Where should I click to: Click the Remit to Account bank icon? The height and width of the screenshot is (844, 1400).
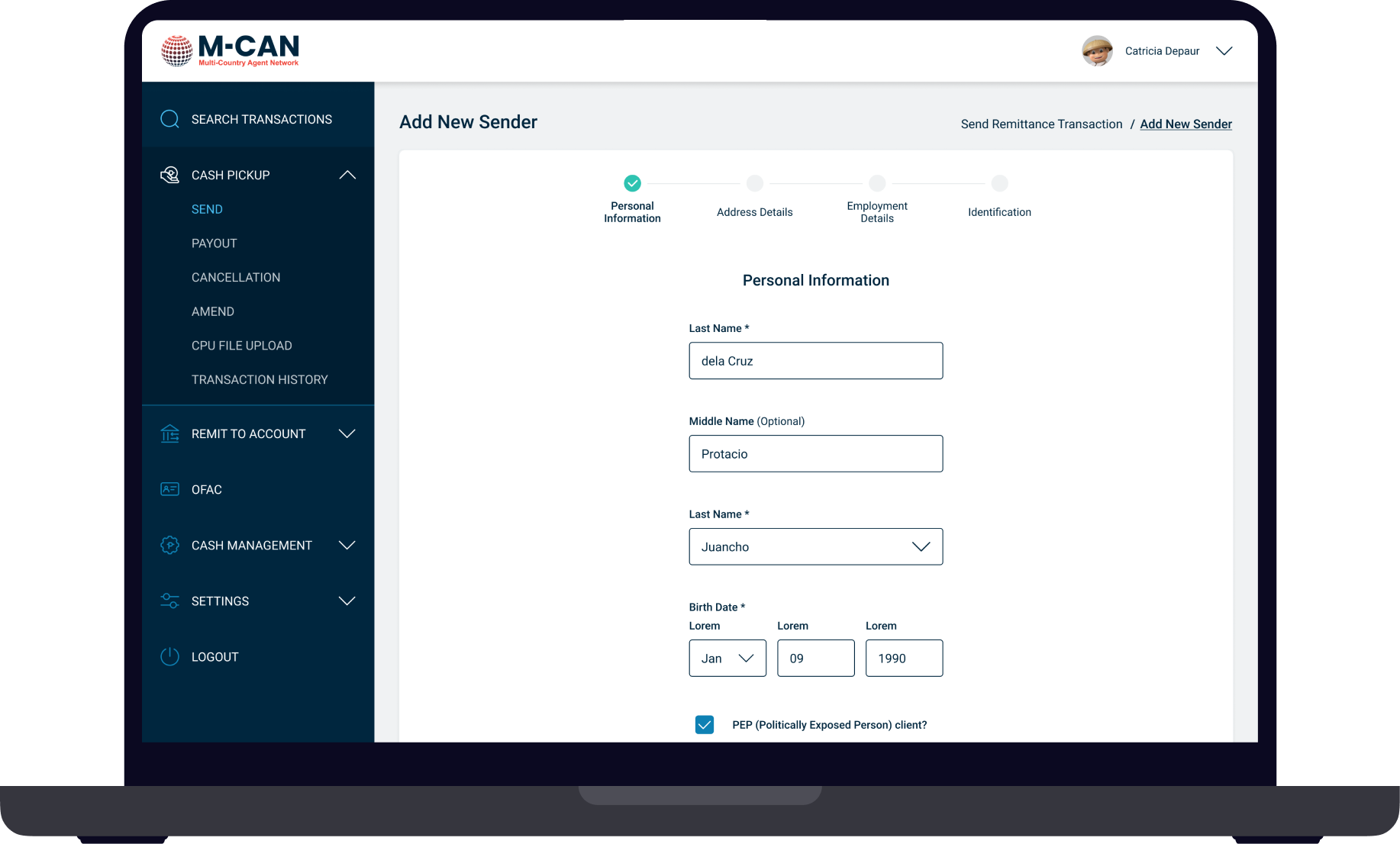(x=169, y=433)
